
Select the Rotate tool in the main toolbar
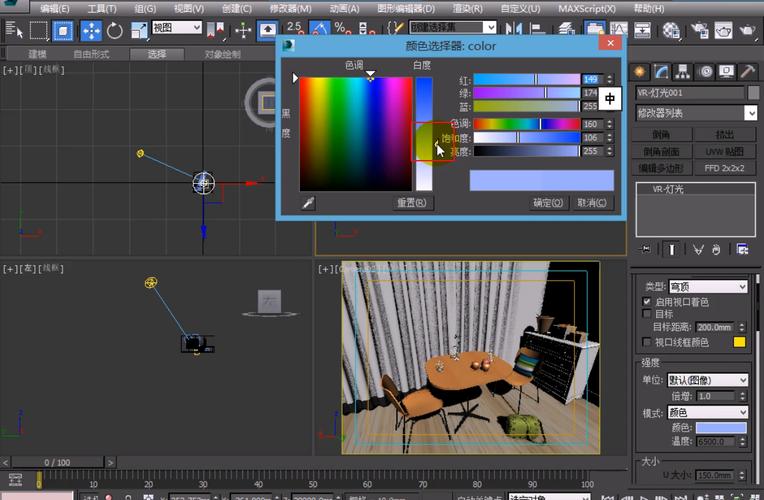(x=114, y=30)
